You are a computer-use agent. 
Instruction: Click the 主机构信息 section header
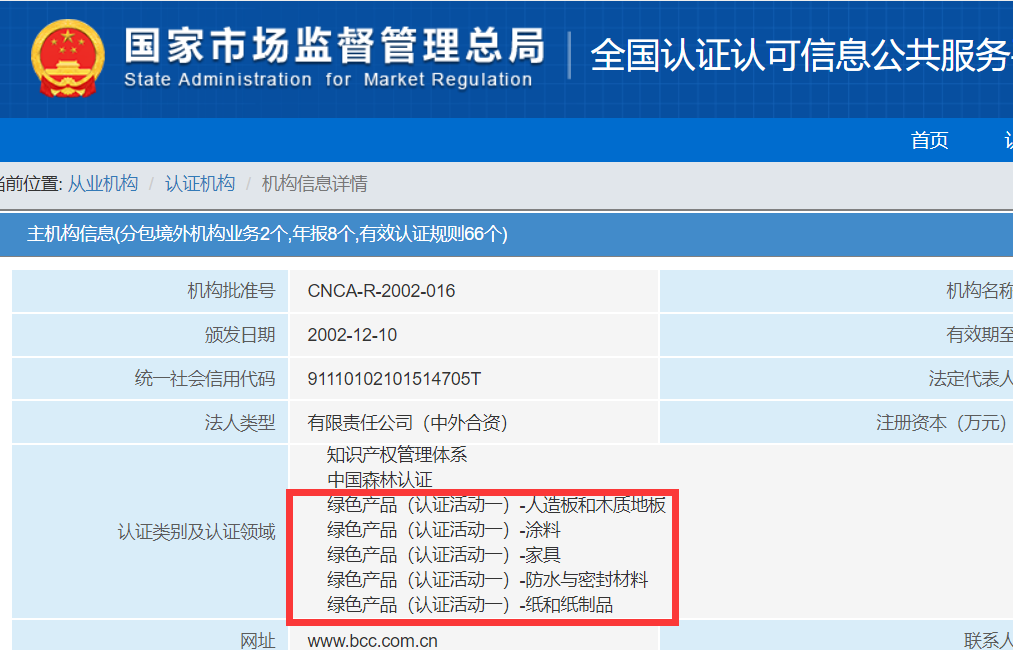pos(267,234)
